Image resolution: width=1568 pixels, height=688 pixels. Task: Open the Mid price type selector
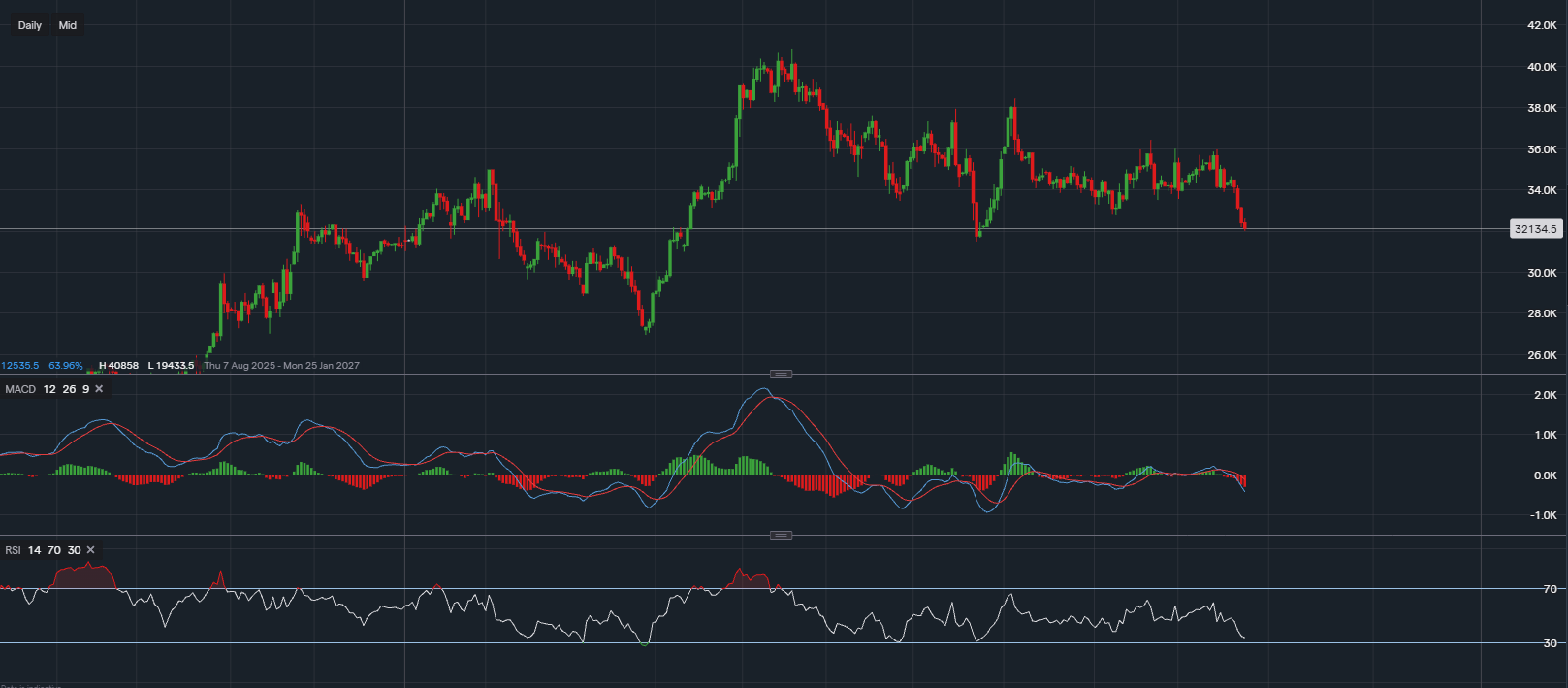[68, 25]
